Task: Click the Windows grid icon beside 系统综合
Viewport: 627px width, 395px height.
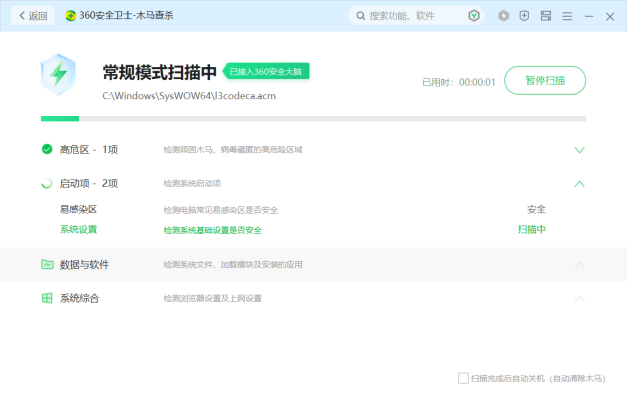Action: [x=47, y=298]
